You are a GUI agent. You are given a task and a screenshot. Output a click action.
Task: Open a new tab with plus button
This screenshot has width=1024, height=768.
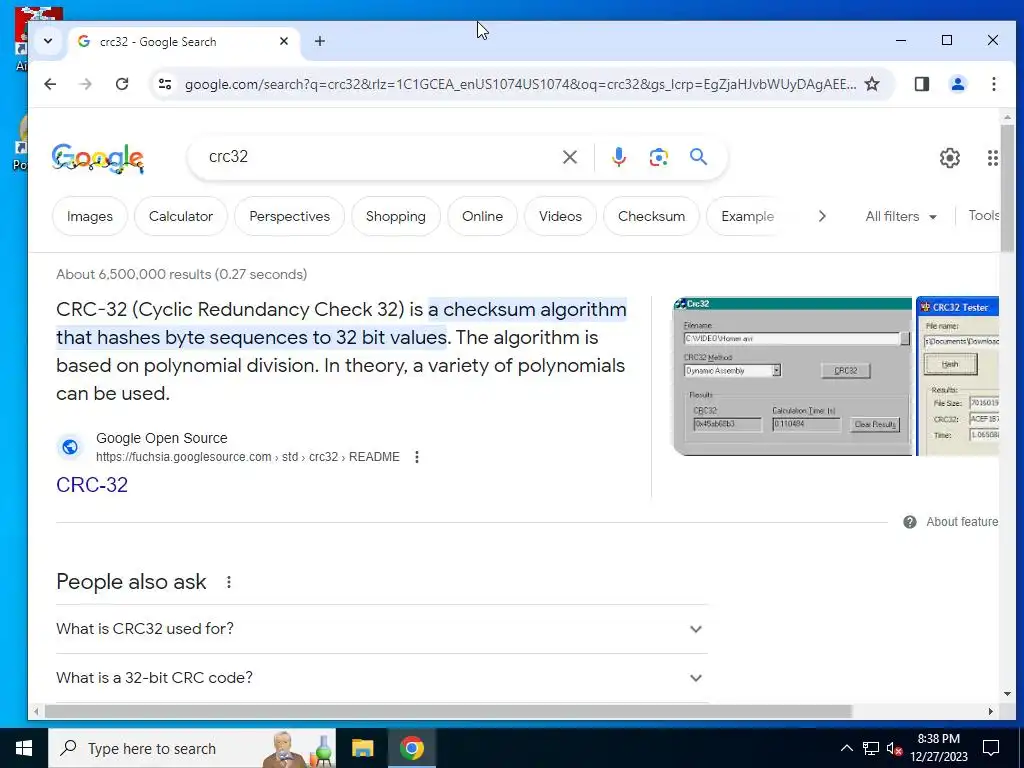(319, 41)
